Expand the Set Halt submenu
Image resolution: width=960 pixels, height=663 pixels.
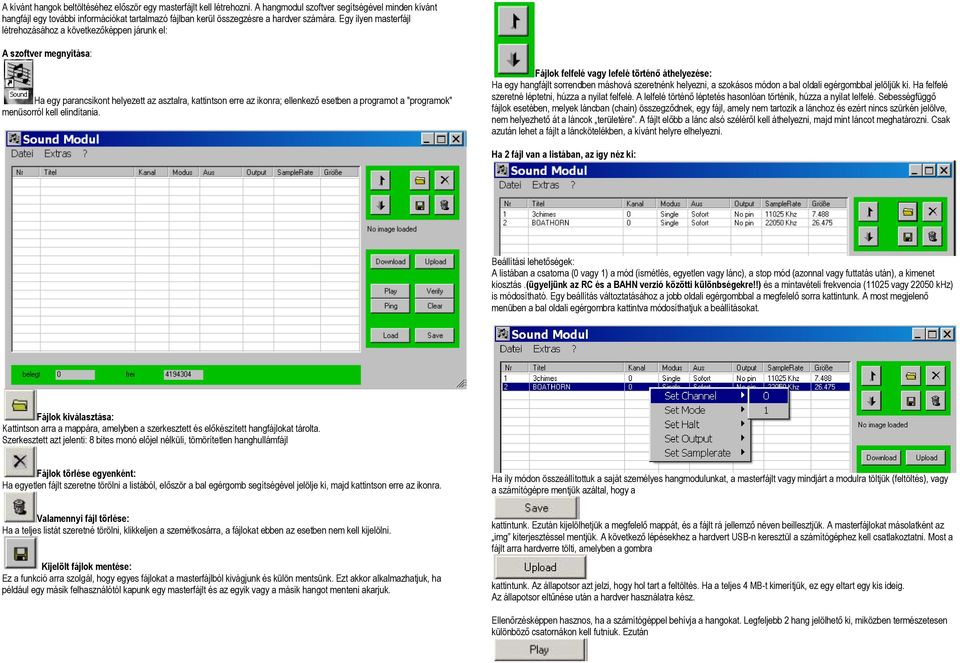pos(700,424)
